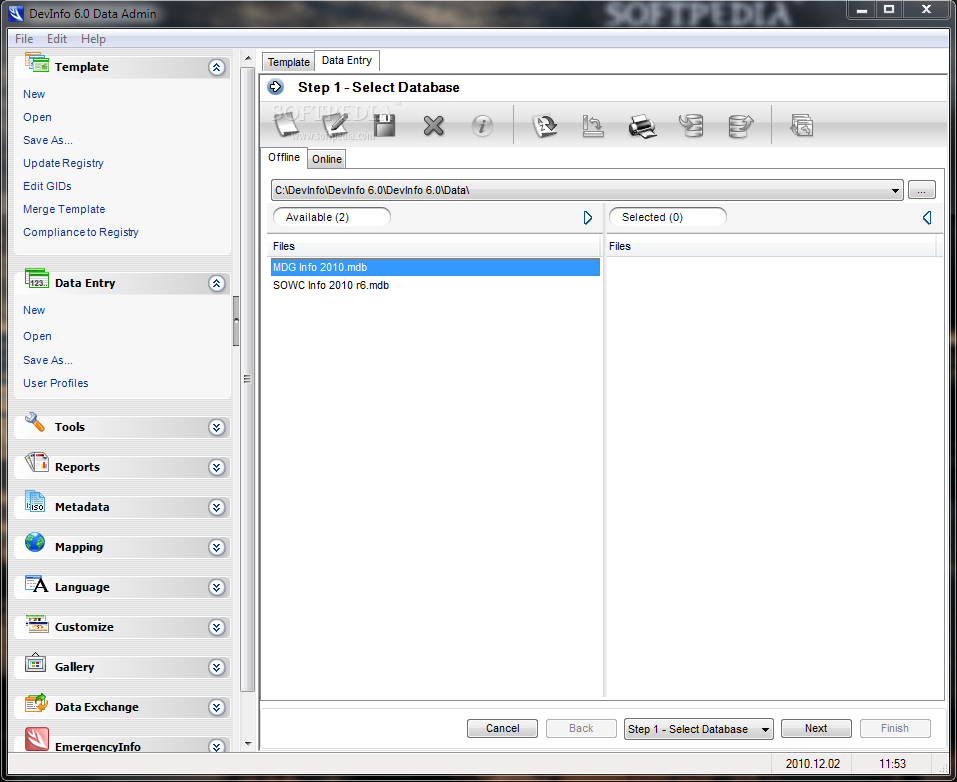The image size is (957, 782).
Task: Expand the Data Exchange sidebar section
Action: point(217,708)
